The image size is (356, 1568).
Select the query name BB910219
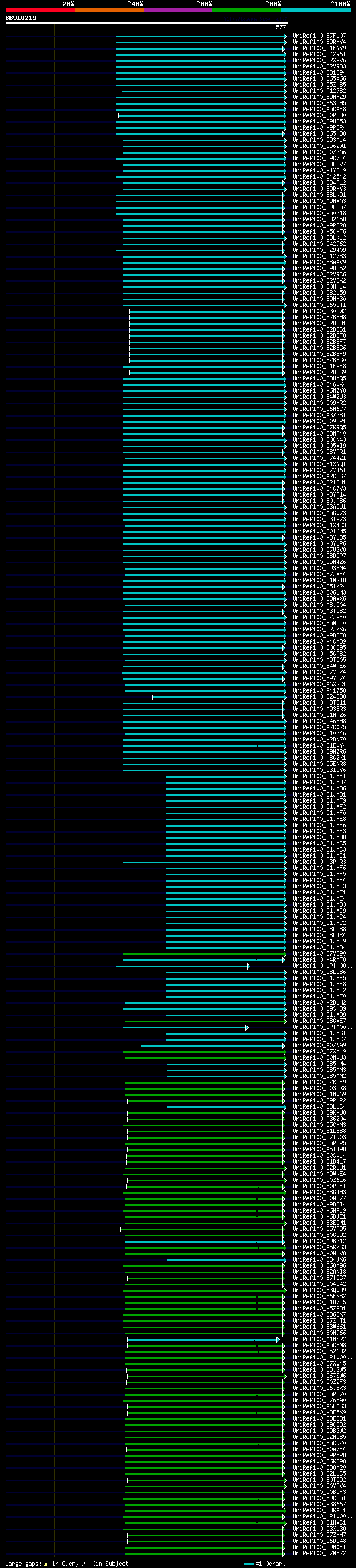click(x=21, y=18)
